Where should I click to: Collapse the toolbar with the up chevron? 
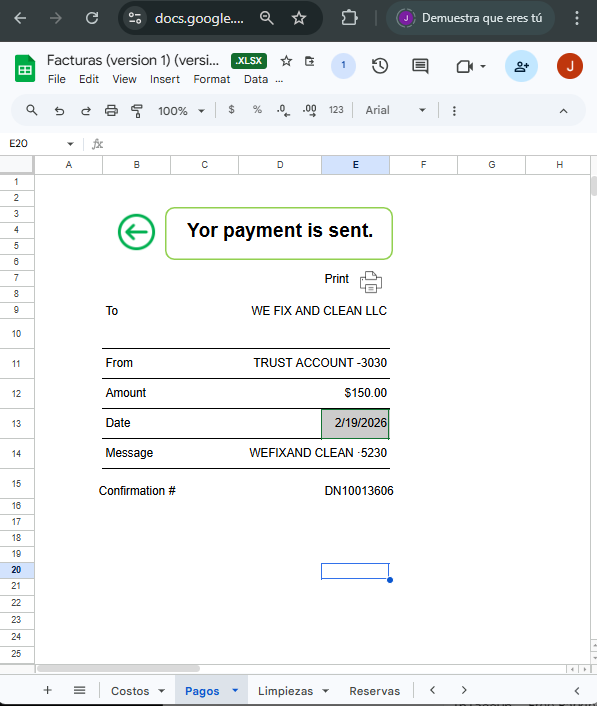[x=563, y=111]
